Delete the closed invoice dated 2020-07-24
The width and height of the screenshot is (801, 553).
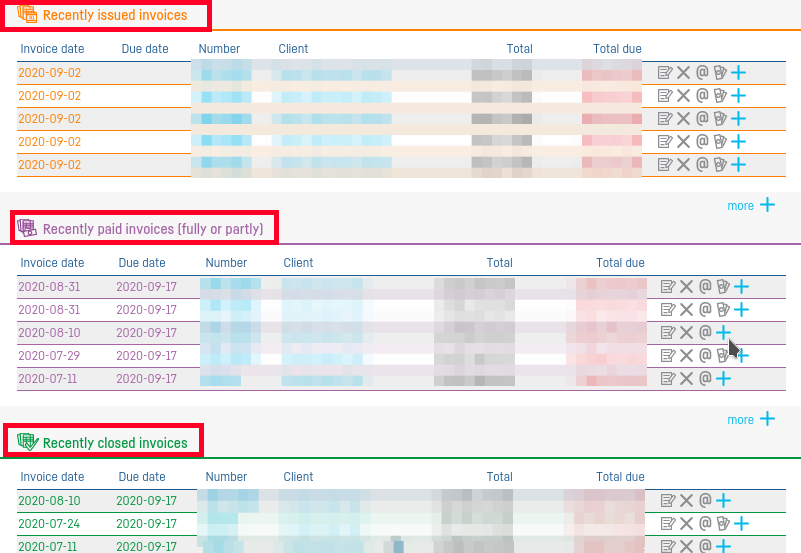[687, 524]
